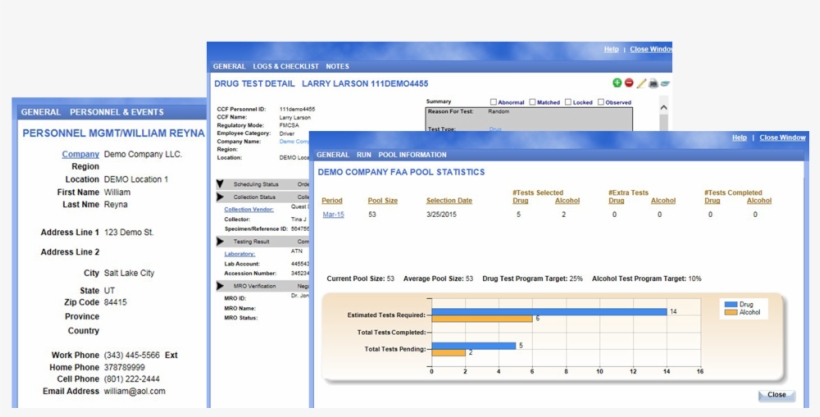Click the yellow pencil edit icon

(x=641, y=83)
